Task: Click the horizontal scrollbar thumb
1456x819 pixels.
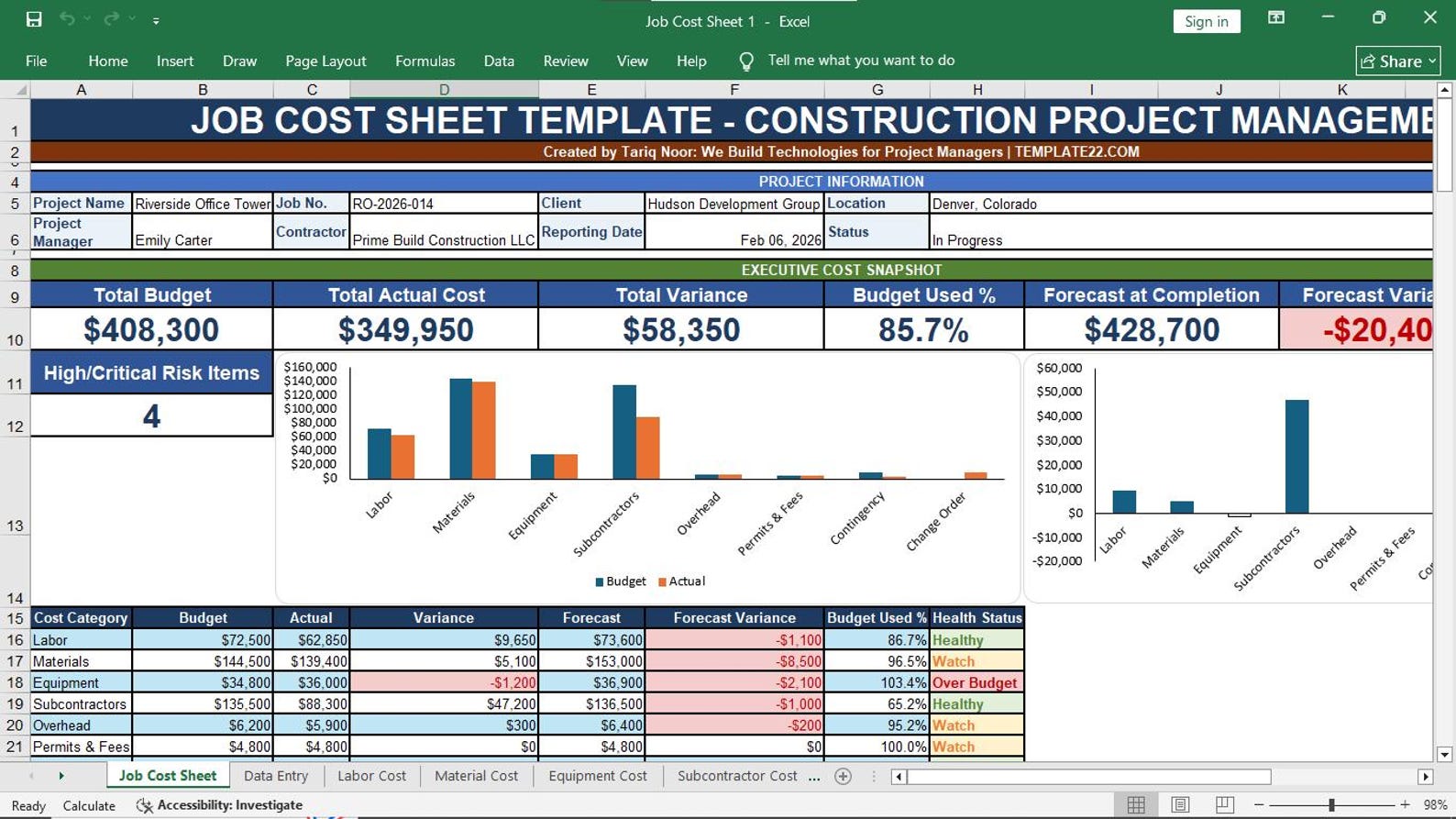Action: [1089, 777]
